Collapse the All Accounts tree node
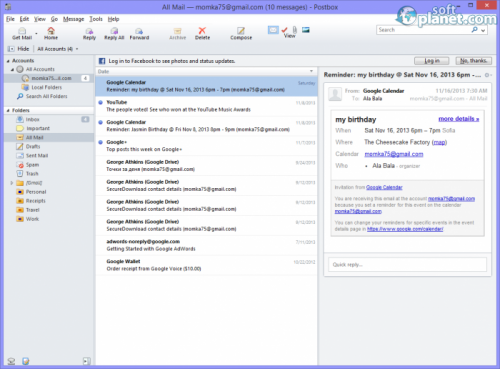Image resolution: width=500 pixels, height=369 pixels. point(12,69)
